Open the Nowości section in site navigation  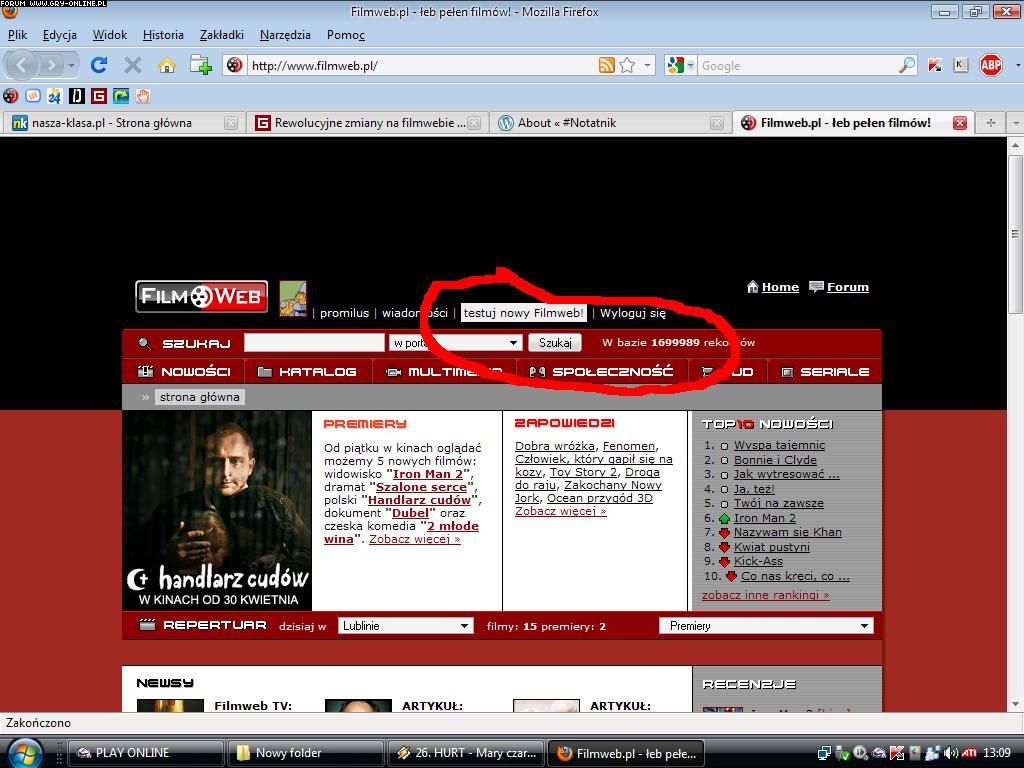pyautogui.click(x=184, y=372)
